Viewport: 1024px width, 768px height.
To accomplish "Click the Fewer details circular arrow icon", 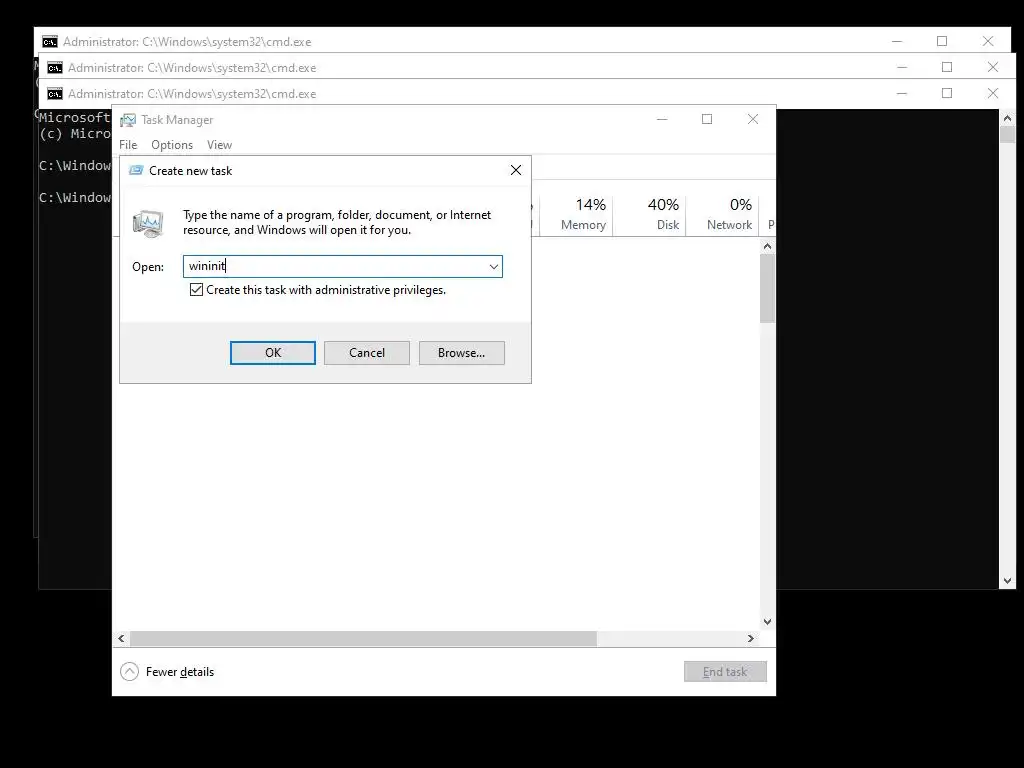I will pos(129,671).
